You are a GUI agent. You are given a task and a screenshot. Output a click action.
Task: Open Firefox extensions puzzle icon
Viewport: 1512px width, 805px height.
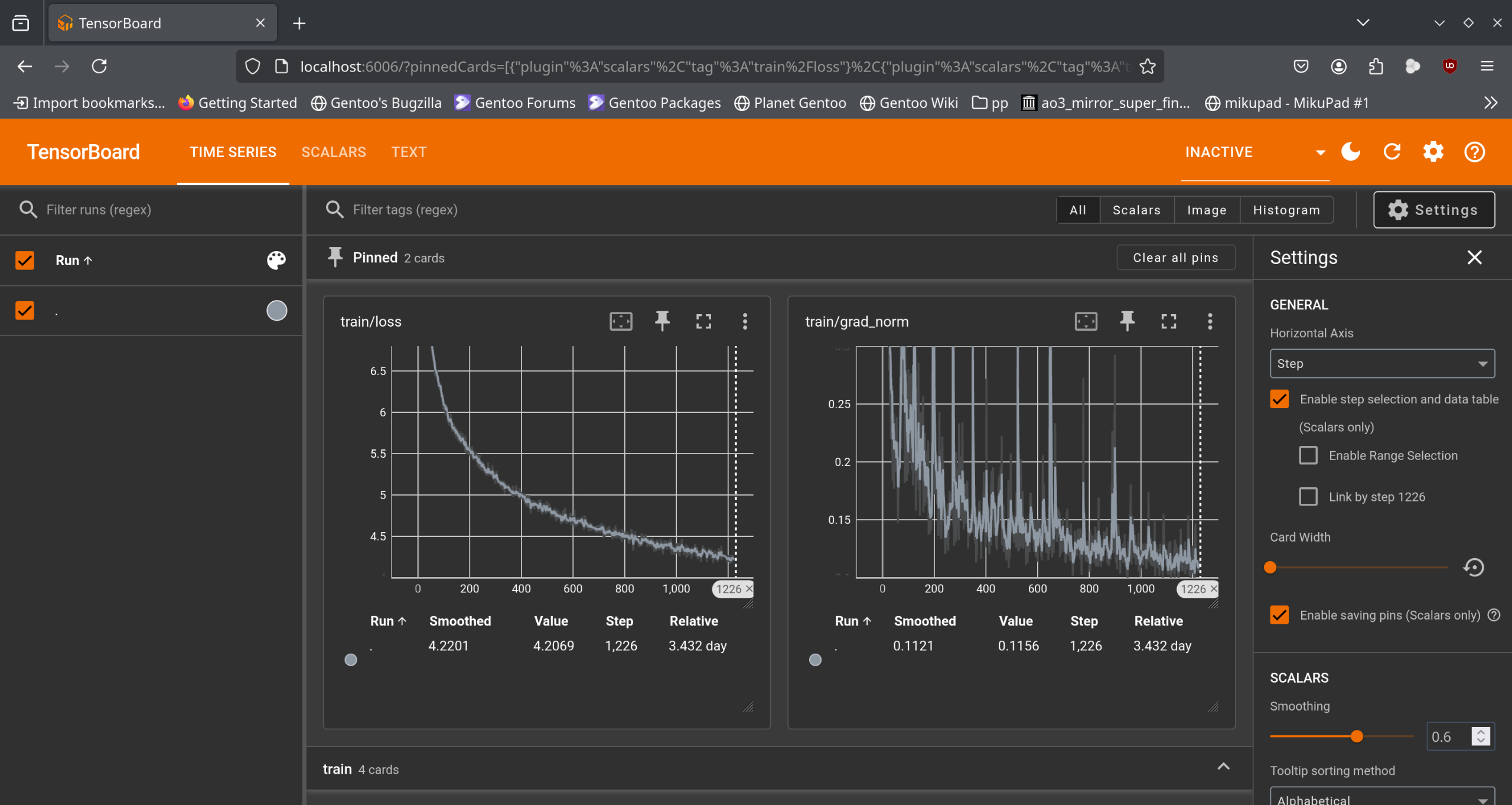pos(1376,66)
